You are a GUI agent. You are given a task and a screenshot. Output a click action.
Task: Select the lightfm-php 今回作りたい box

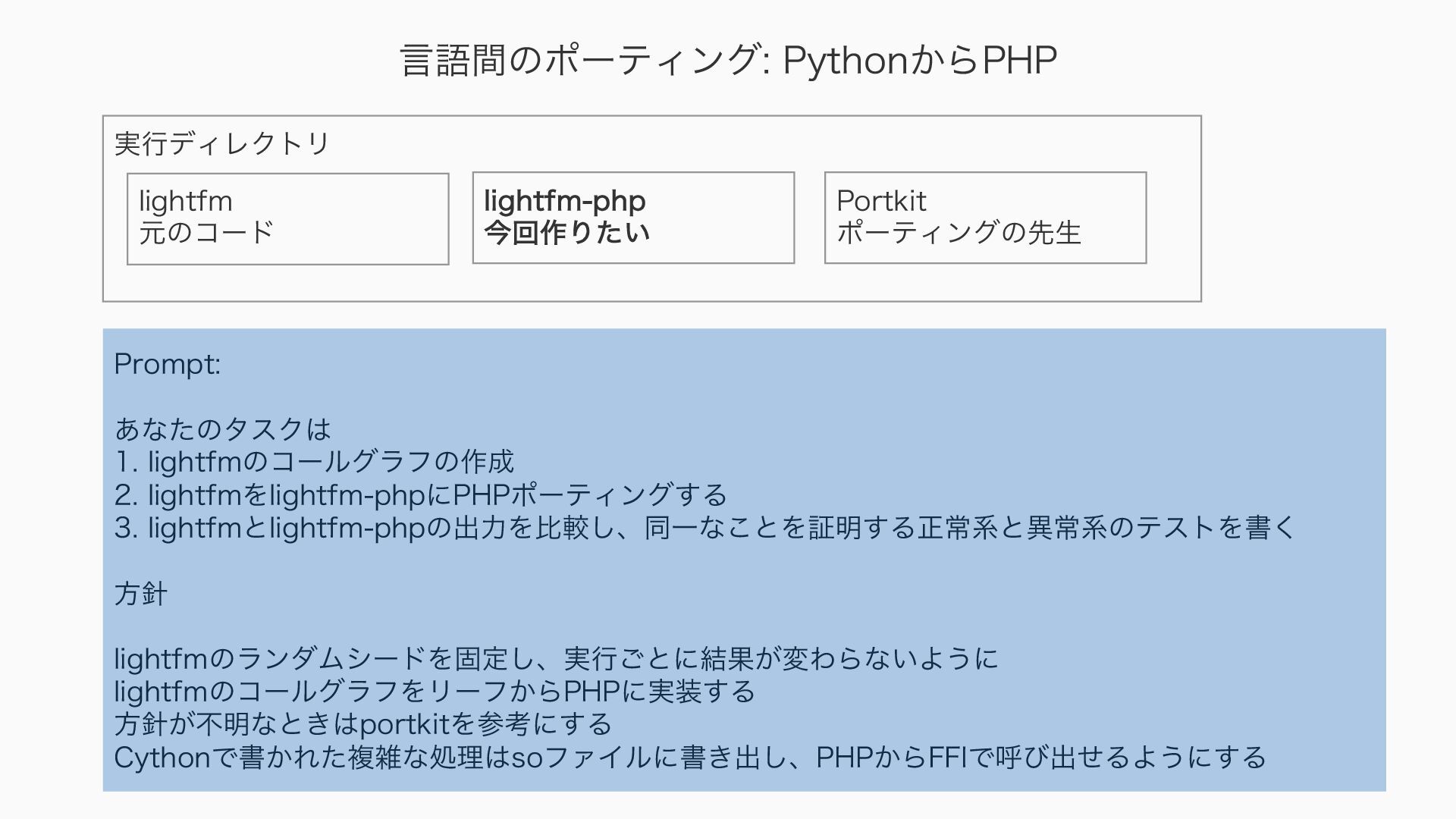633,218
